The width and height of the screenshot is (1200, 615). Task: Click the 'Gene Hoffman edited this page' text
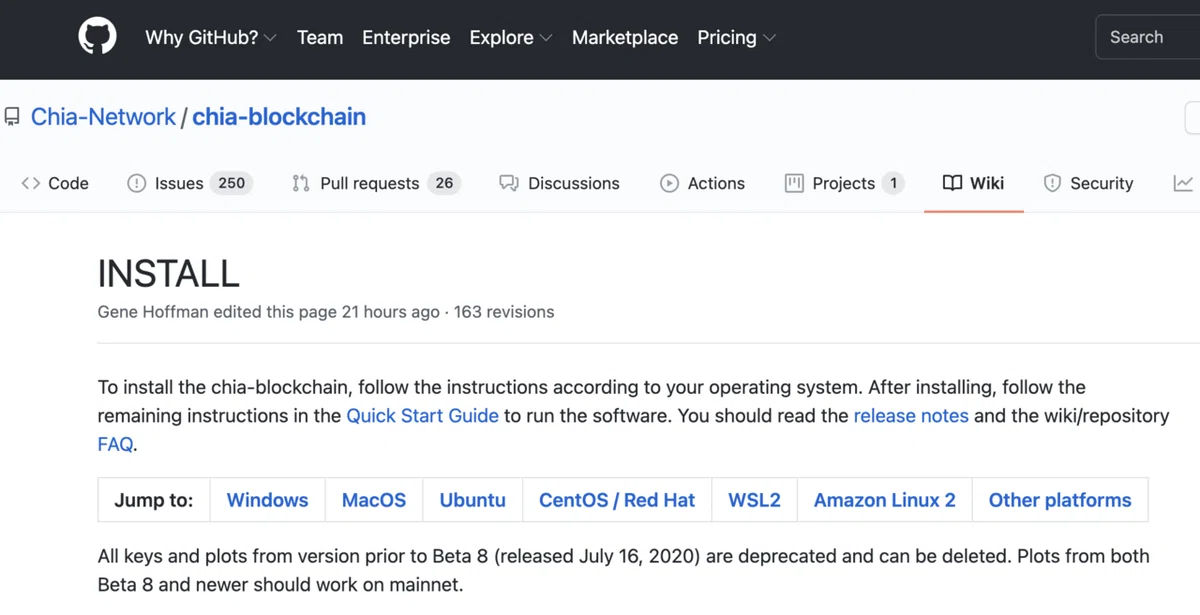pyautogui.click(x=217, y=312)
